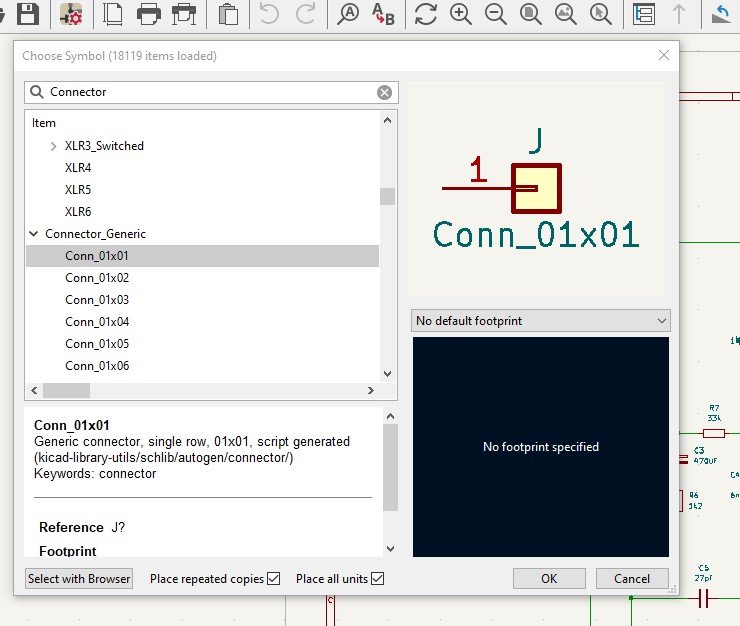The height and width of the screenshot is (626, 740).
Task: Open page settings sheet icon
Action: pos(113,14)
